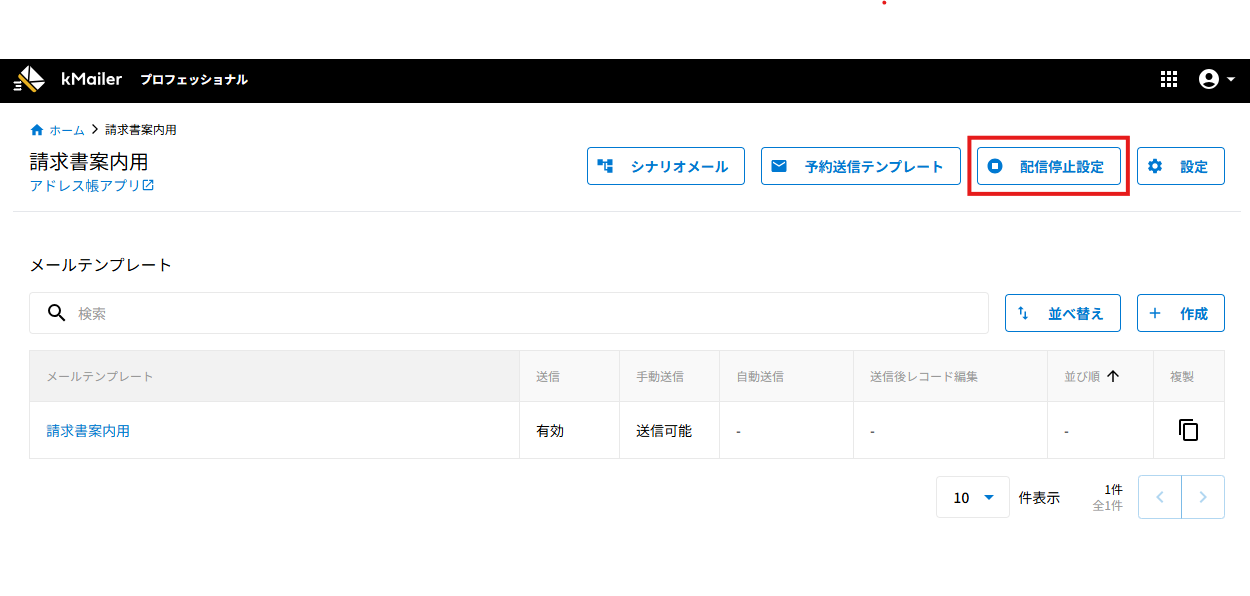Open the シナリオメール page
The height and width of the screenshot is (596, 1250).
pos(665,167)
